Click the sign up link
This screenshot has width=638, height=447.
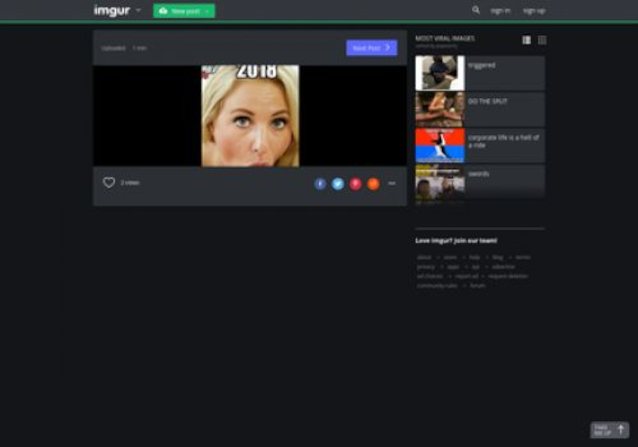pyautogui.click(x=534, y=11)
